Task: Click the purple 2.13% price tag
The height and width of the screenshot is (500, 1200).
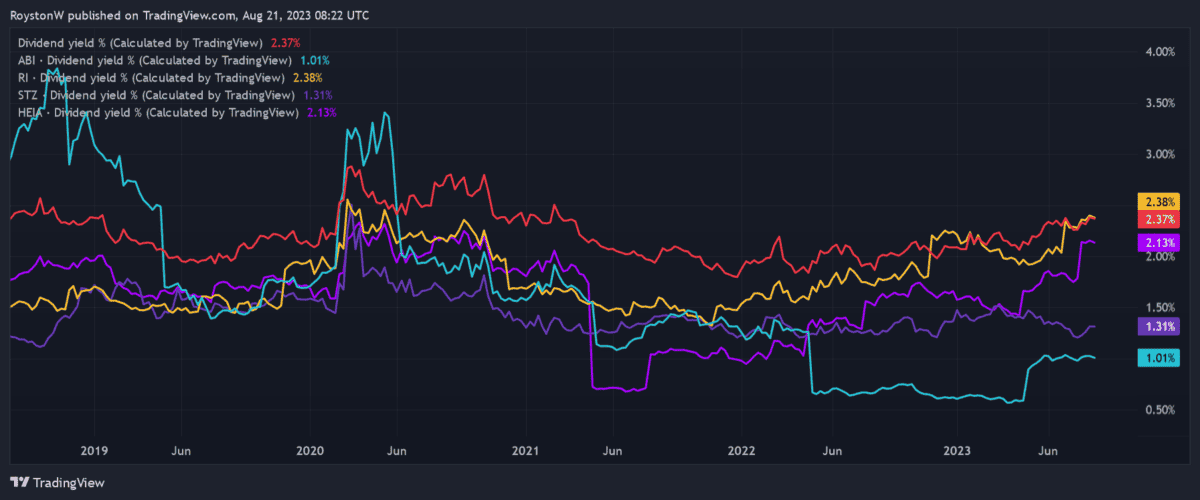Action: pos(1159,243)
